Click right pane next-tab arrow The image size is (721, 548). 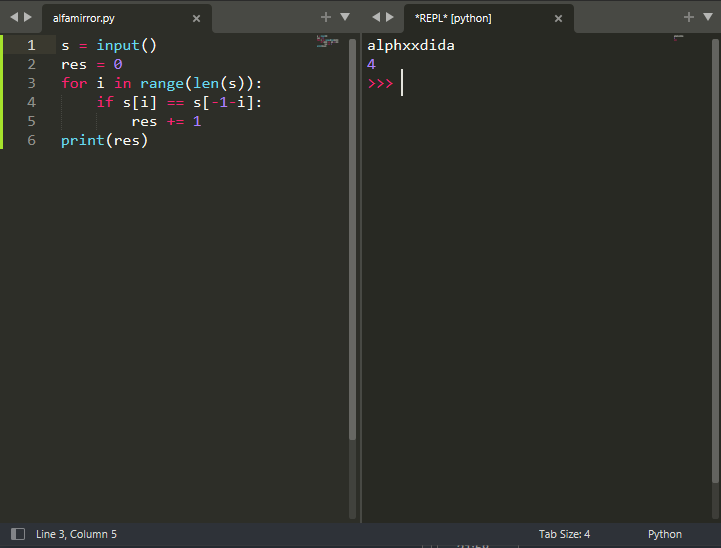coord(390,17)
